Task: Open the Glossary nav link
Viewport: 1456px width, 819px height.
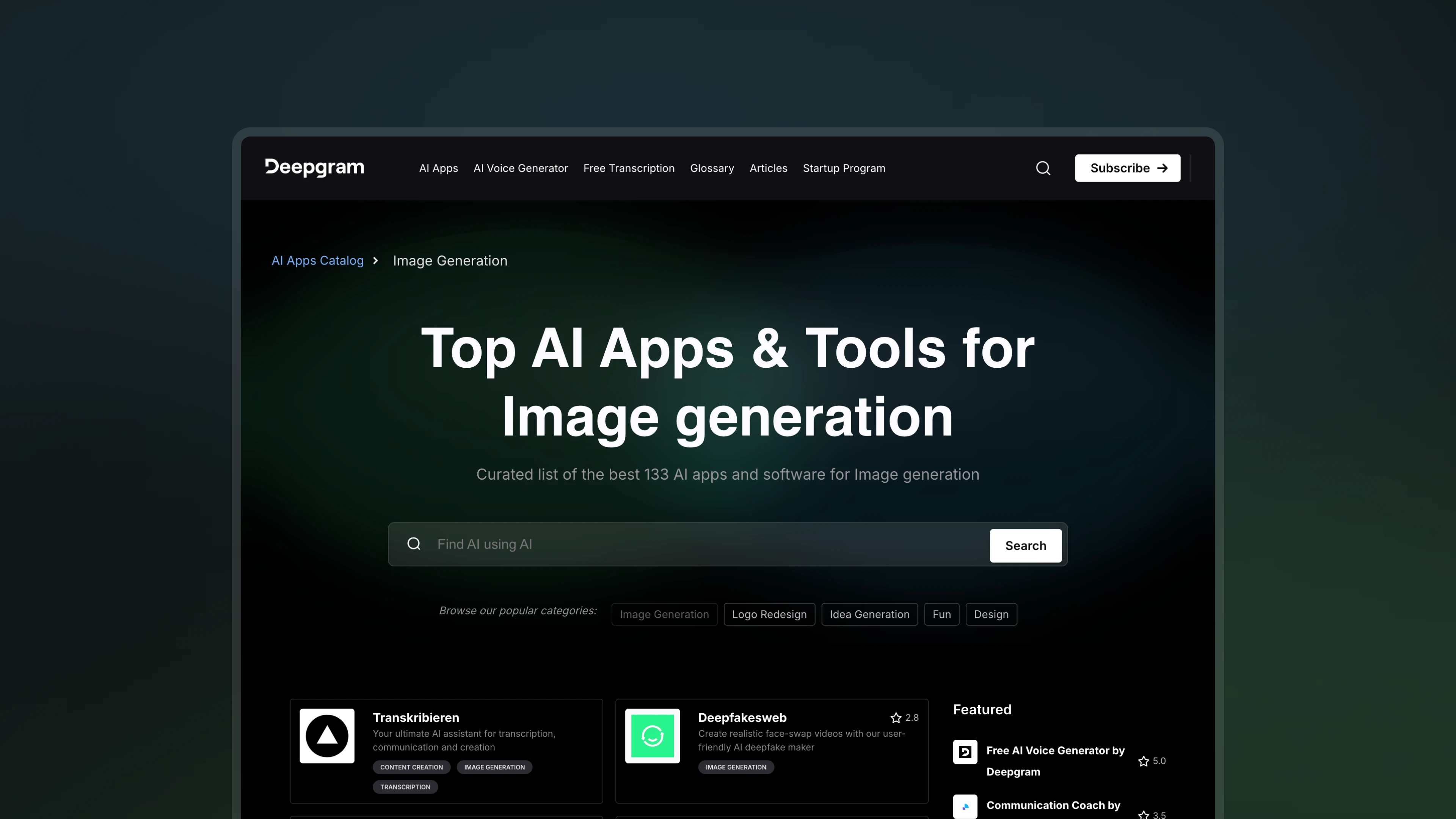Action: click(x=712, y=168)
